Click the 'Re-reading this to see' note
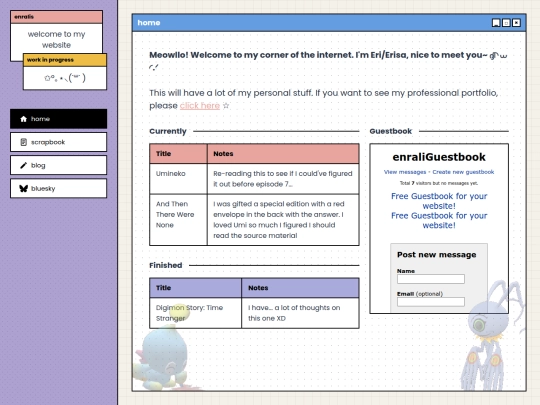This screenshot has width=540, height=405. click(x=283, y=179)
